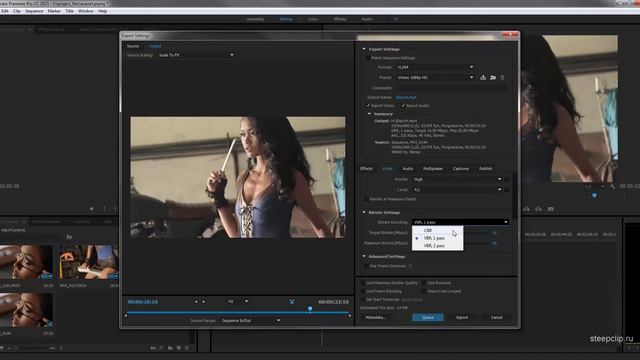
Task: Open the Sequence menu
Action: pyautogui.click(x=34, y=11)
